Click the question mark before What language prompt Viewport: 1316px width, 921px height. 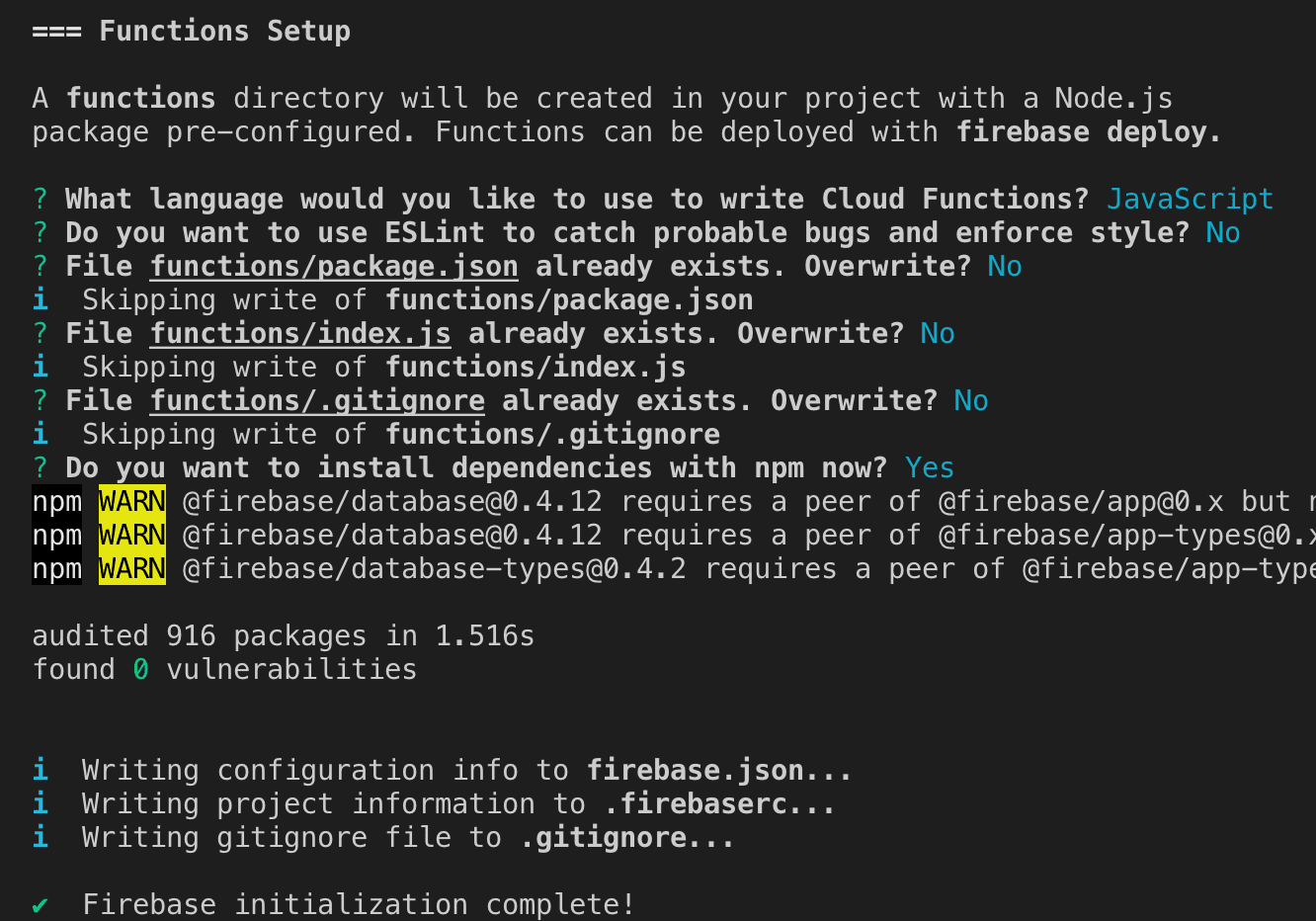pyautogui.click(x=41, y=199)
